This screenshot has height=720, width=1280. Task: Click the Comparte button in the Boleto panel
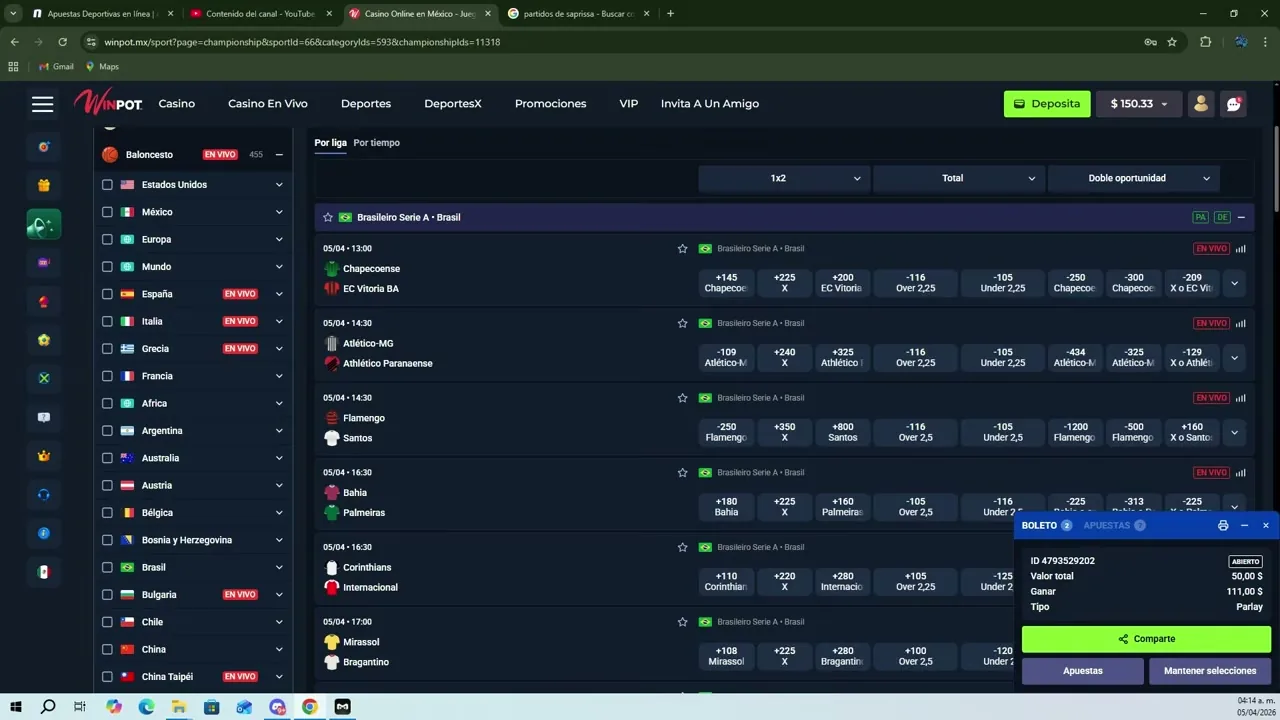click(1146, 639)
